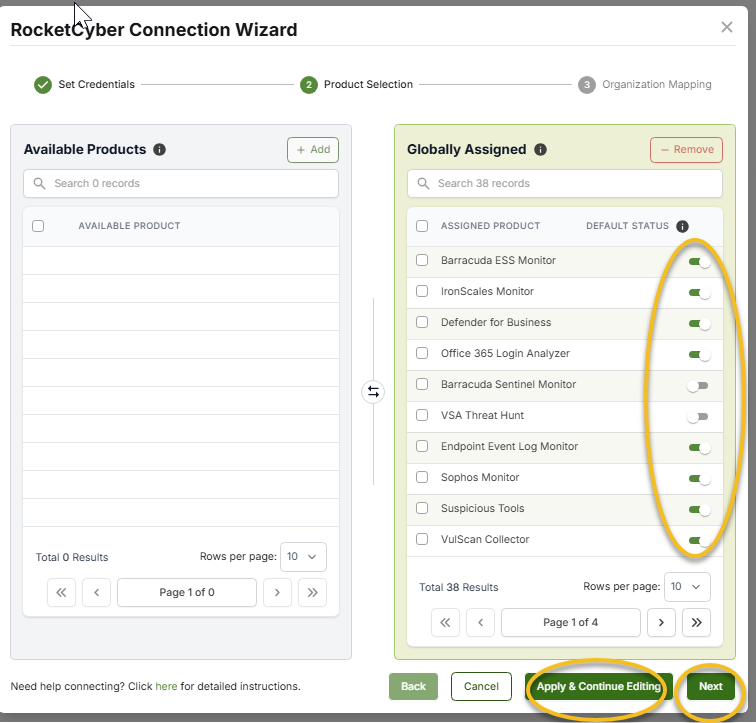
Task: Check the select-all Assigned Product checkbox
Action: 422,226
